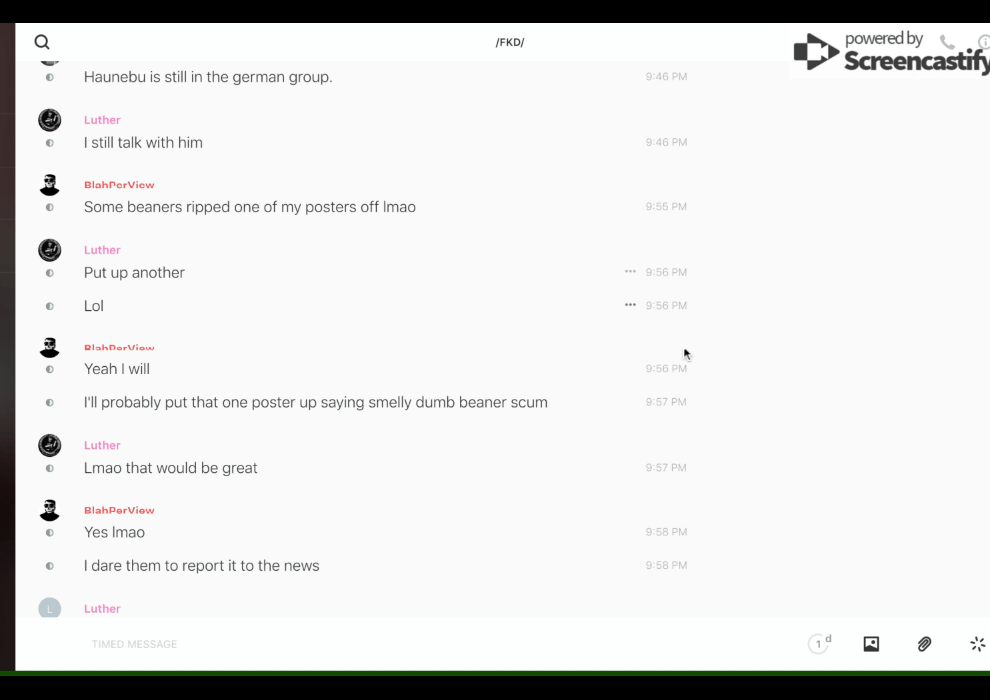Image resolution: width=990 pixels, height=700 pixels.
Task: Attach a file with the paperclip icon
Action: 924,644
